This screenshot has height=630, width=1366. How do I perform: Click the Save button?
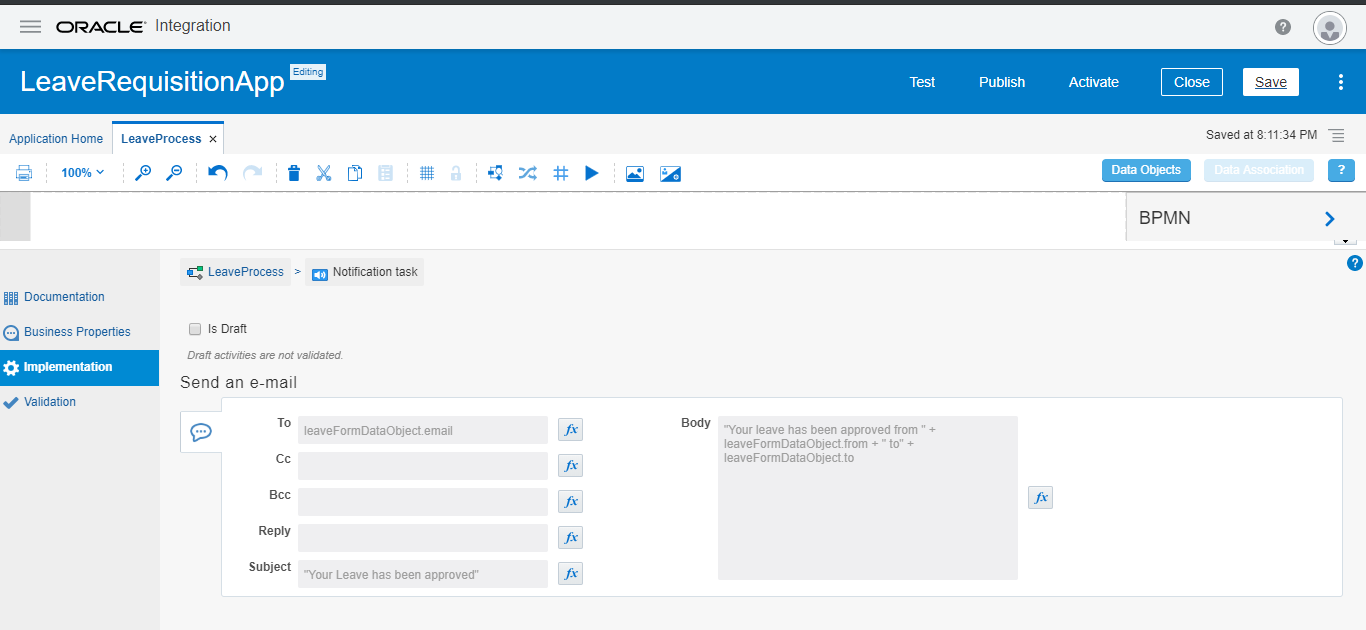(1271, 82)
